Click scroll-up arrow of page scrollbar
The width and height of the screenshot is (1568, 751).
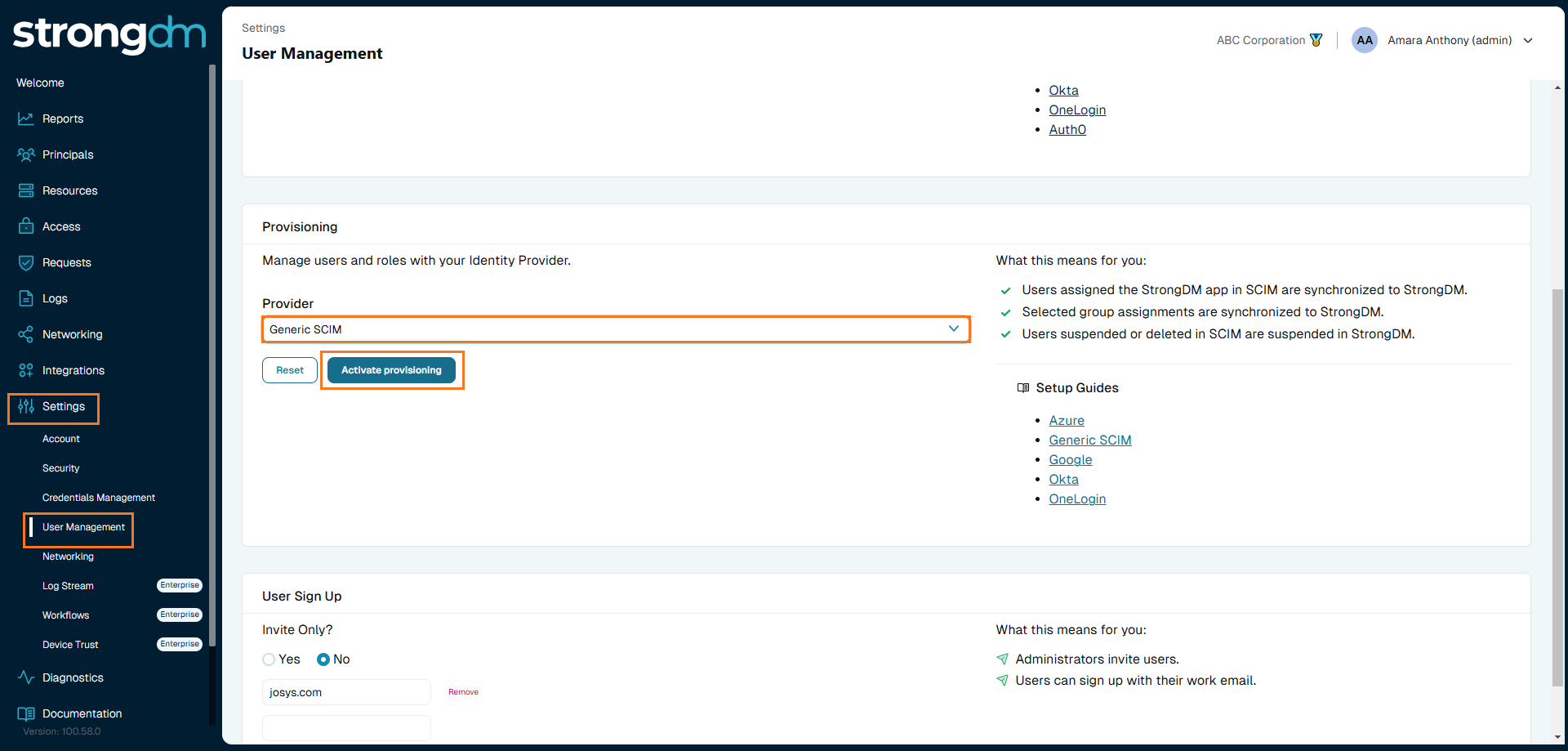coord(1558,87)
